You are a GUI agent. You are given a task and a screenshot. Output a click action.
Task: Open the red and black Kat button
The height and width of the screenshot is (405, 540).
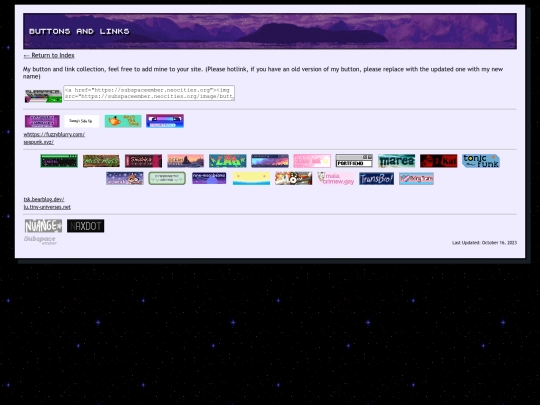click(439, 161)
